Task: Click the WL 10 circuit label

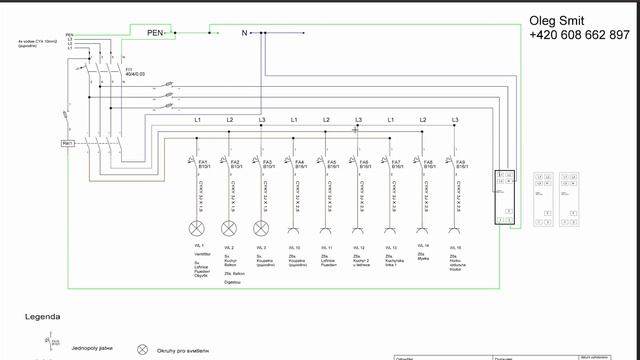Action: (x=295, y=248)
